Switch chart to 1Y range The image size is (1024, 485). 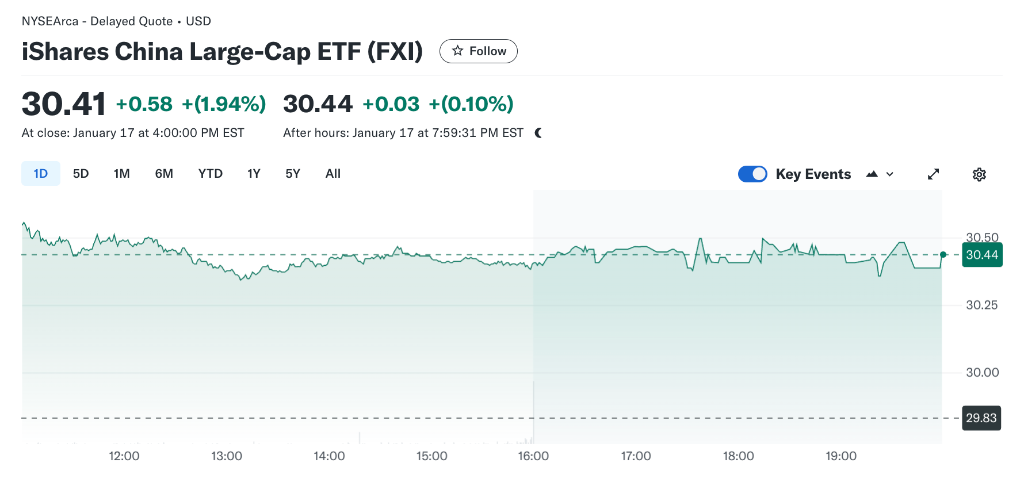[254, 174]
